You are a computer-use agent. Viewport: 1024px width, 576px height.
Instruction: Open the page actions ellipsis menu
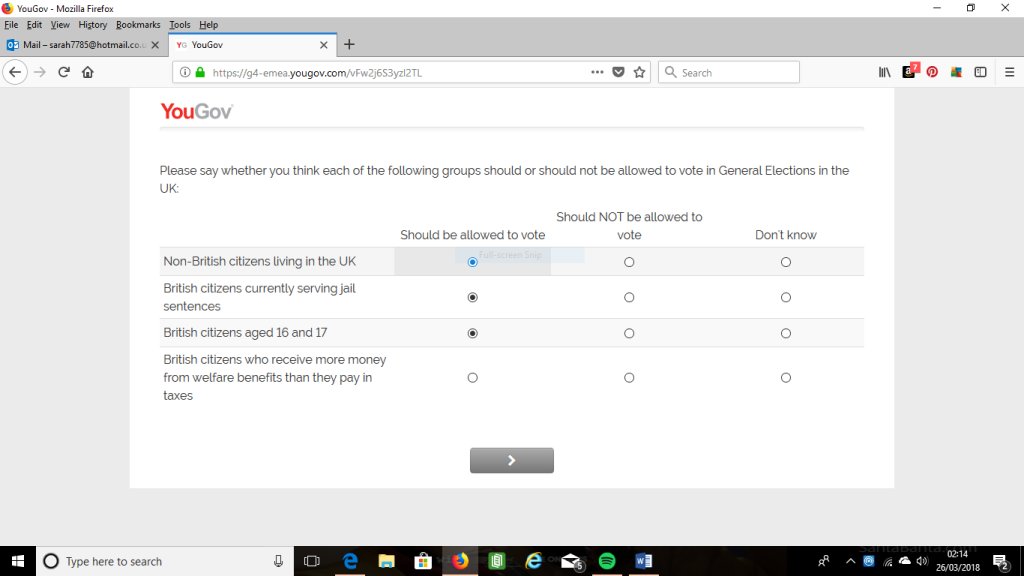tap(597, 72)
